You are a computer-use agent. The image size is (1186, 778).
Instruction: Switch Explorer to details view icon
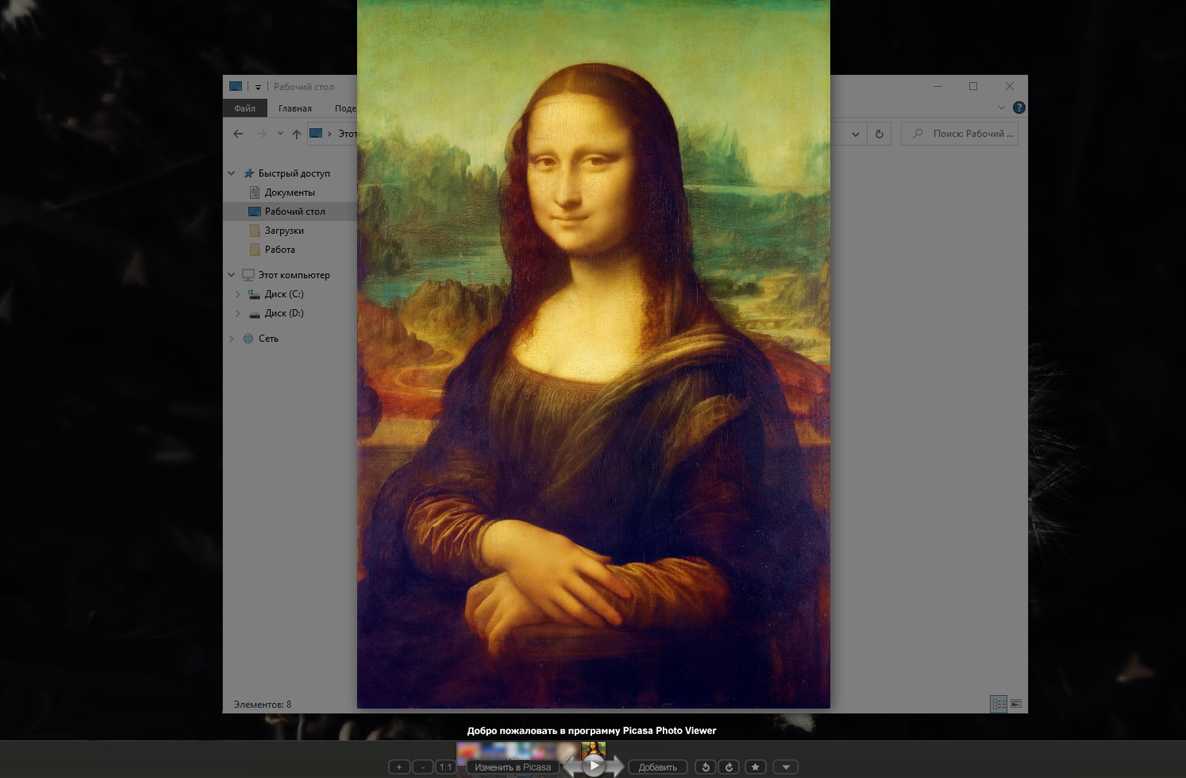998,704
